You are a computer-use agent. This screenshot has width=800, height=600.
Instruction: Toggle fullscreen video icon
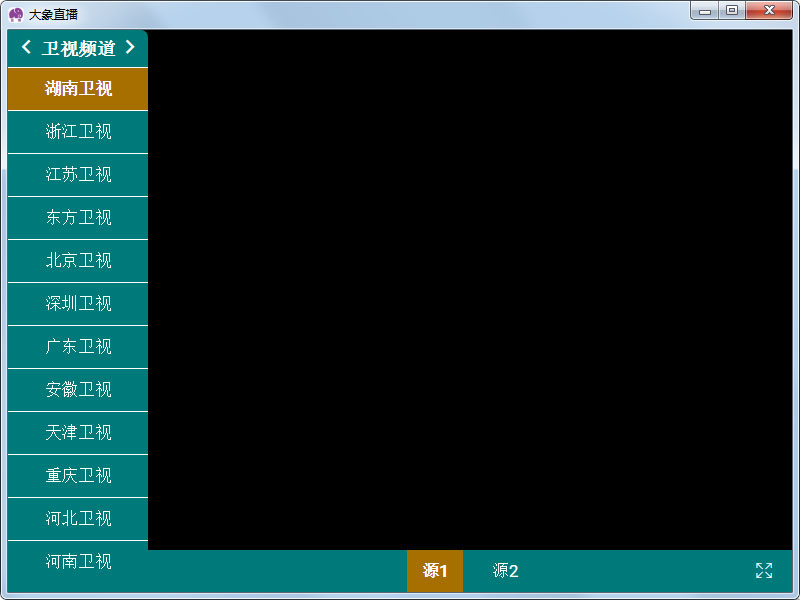(764, 570)
